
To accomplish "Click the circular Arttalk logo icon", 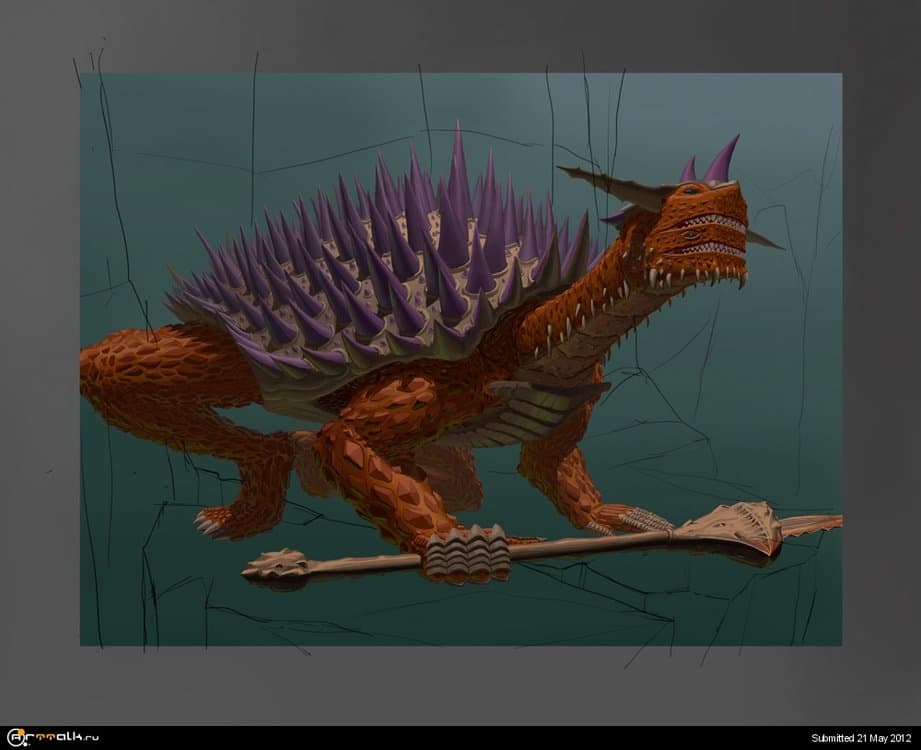I will [x=13, y=739].
